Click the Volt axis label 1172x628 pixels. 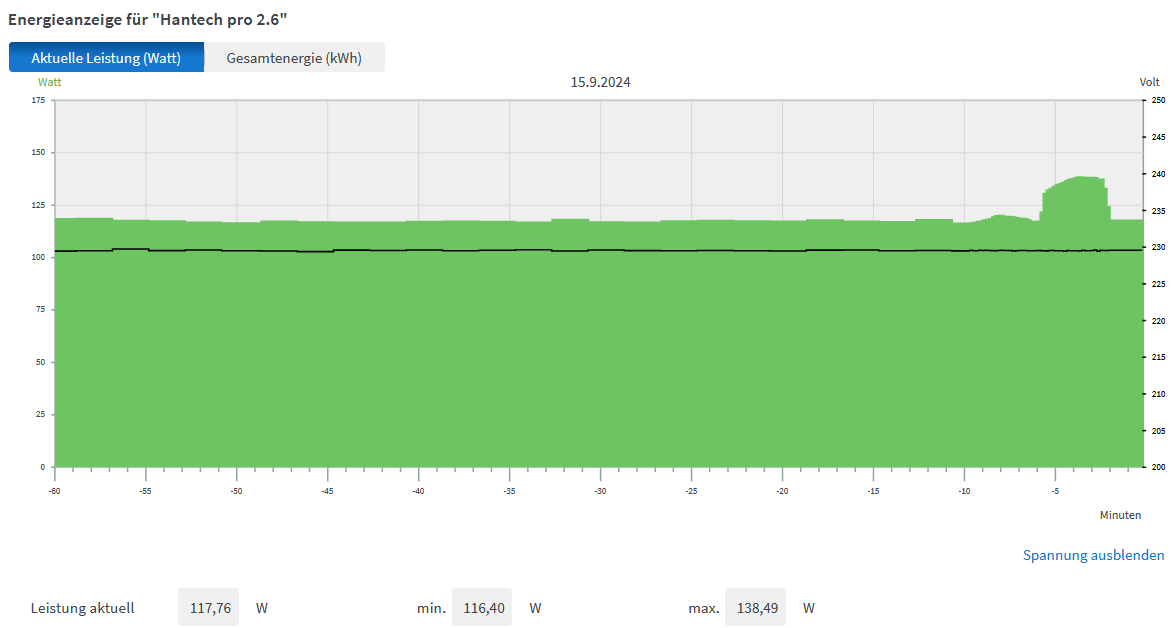1149,82
